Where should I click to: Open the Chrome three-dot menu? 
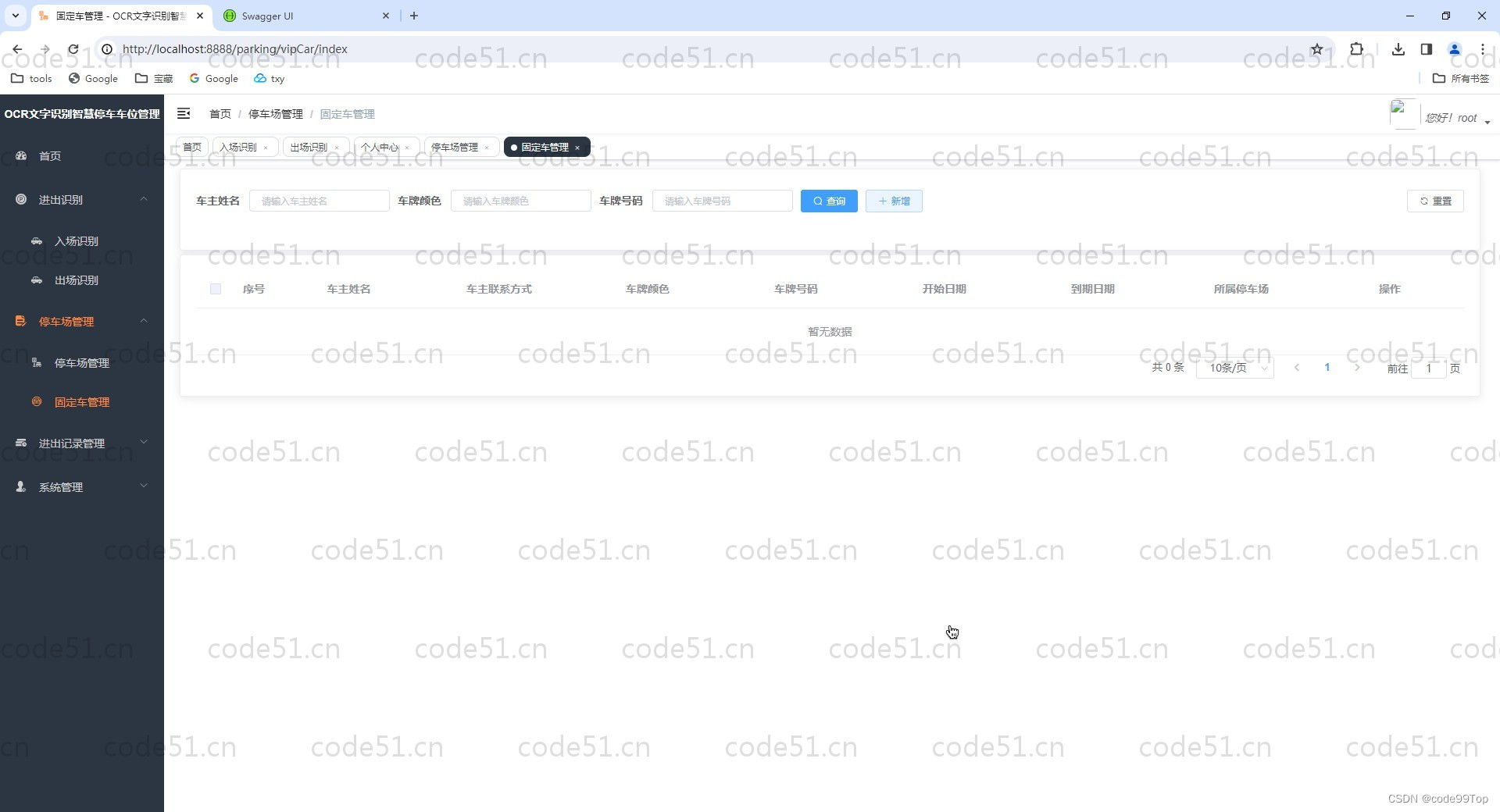pyautogui.click(x=1483, y=49)
